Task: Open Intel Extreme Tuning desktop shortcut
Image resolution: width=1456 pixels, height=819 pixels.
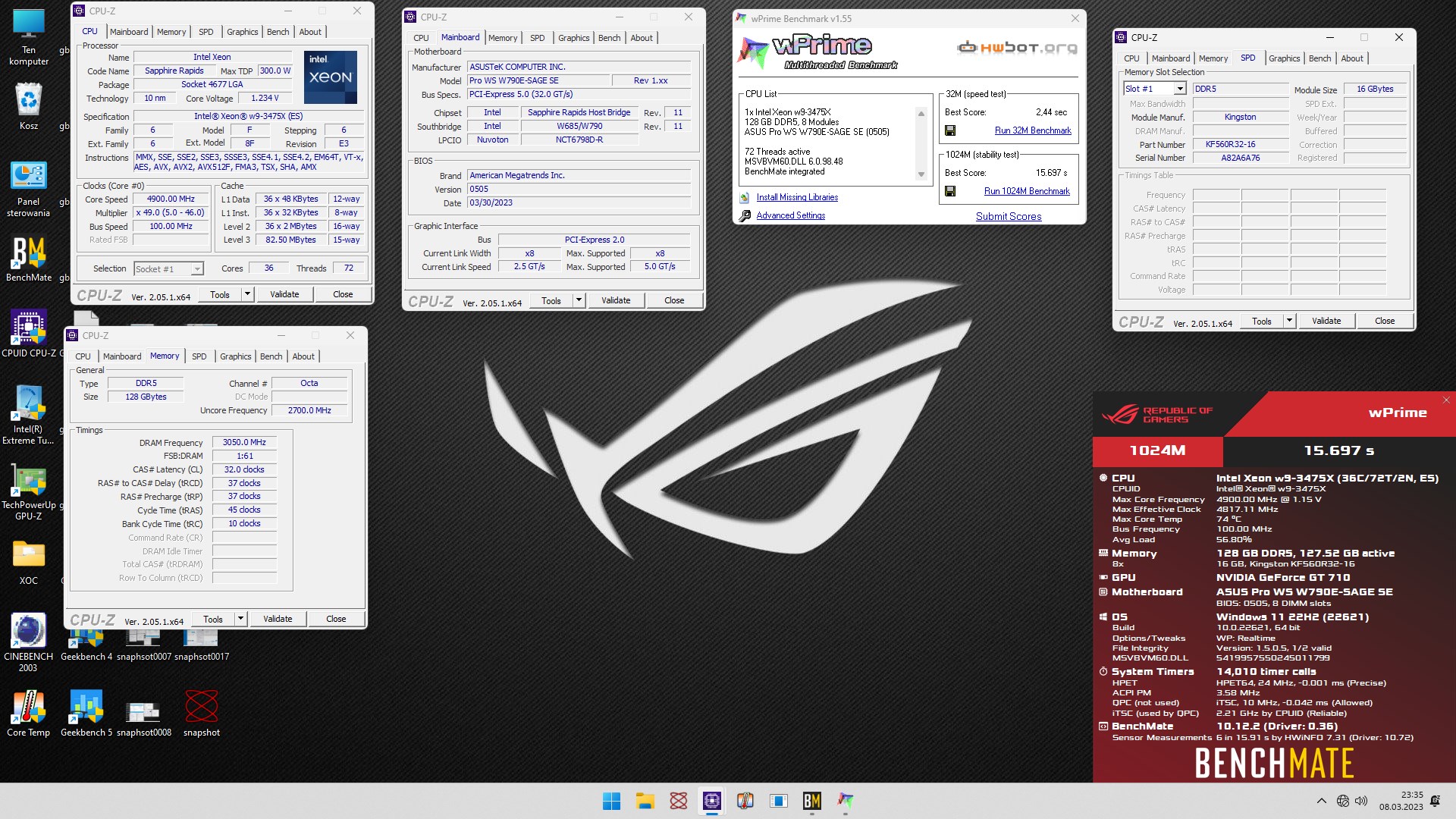Action: 29,414
